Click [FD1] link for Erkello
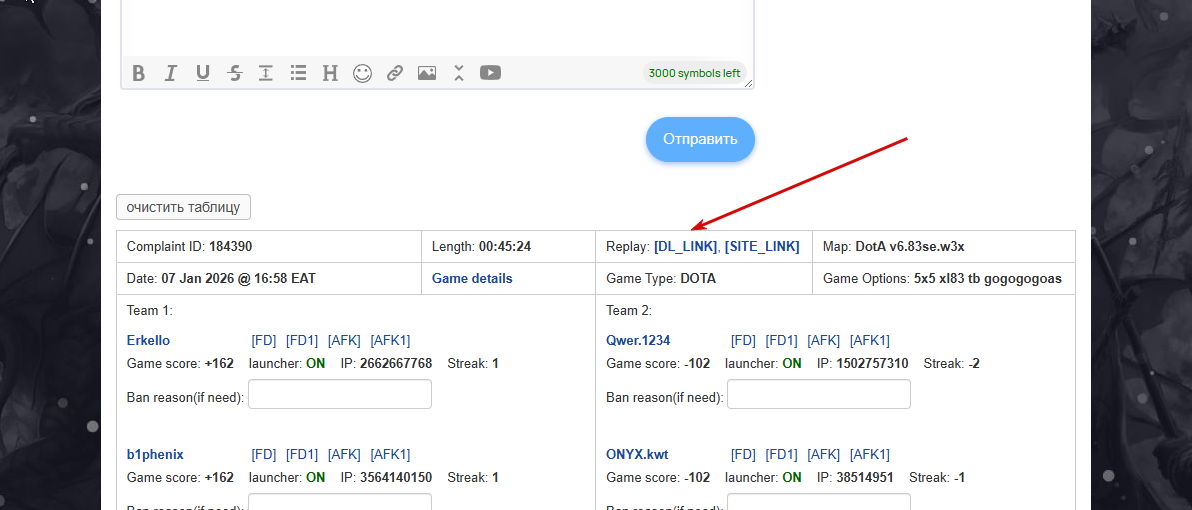This screenshot has width=1192, height=510. click(302, 341)
